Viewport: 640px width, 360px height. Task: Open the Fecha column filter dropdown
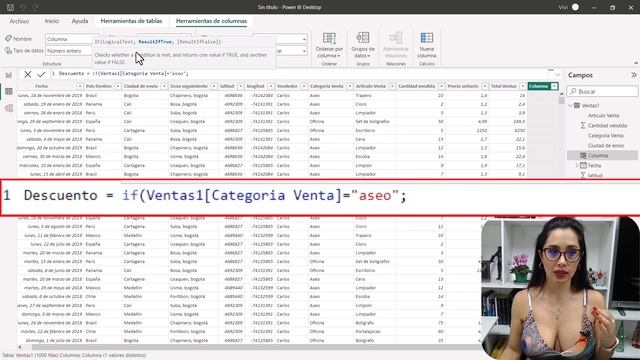tap(80, 86)
